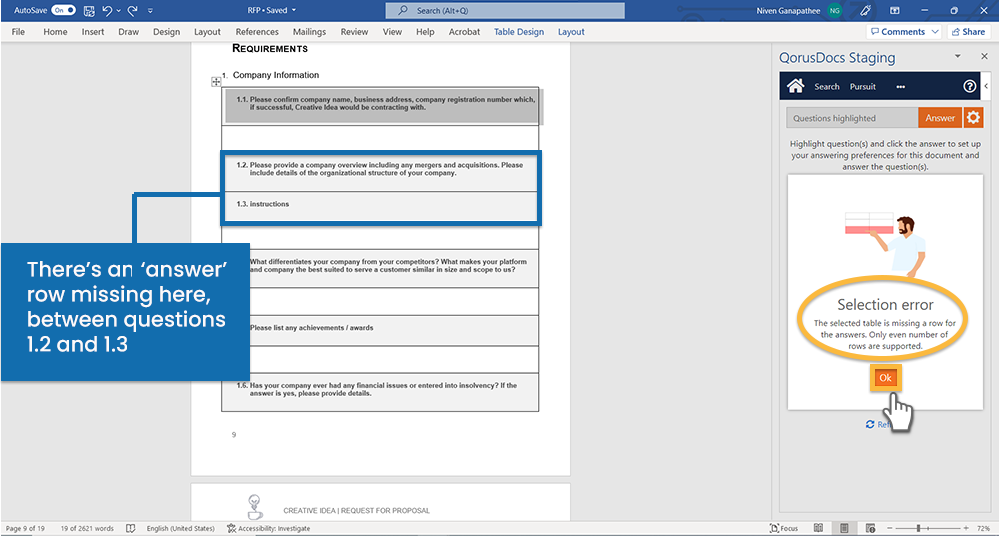Click the 1.3 instructions cell

(380, 207)
